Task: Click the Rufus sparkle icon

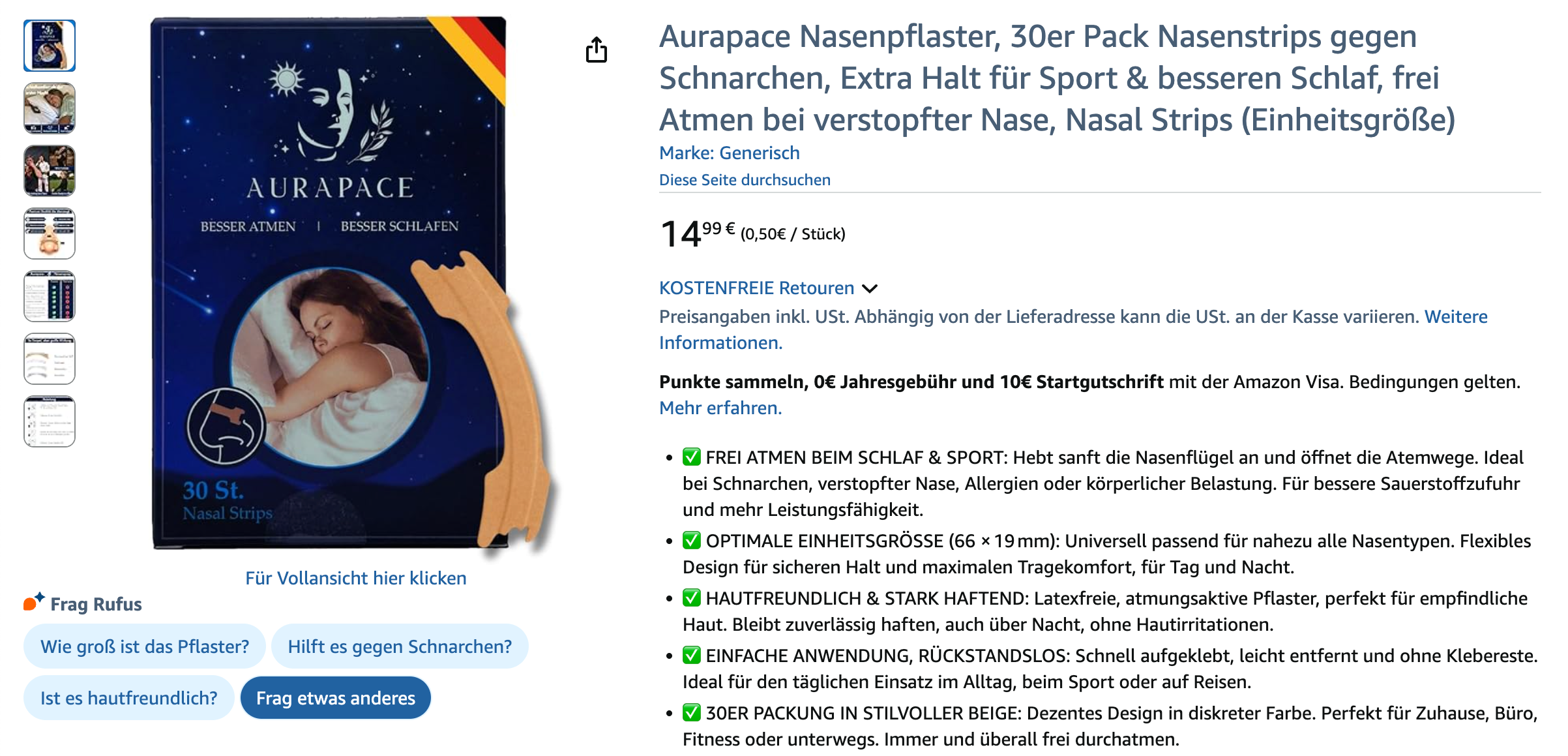Action: (34, 601)
